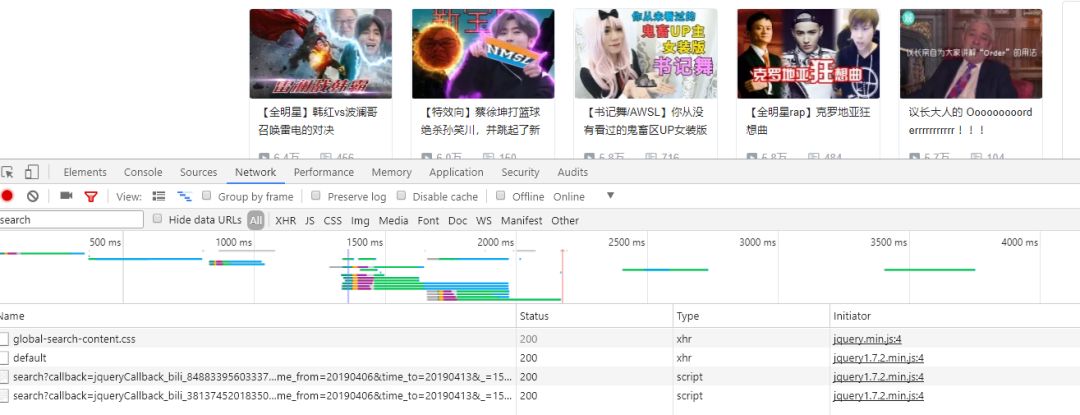Image resolution: width=1080 pixels, height=415 pixels.
Task: Select the overview waterfall view icon
Action: pos(185,196)
